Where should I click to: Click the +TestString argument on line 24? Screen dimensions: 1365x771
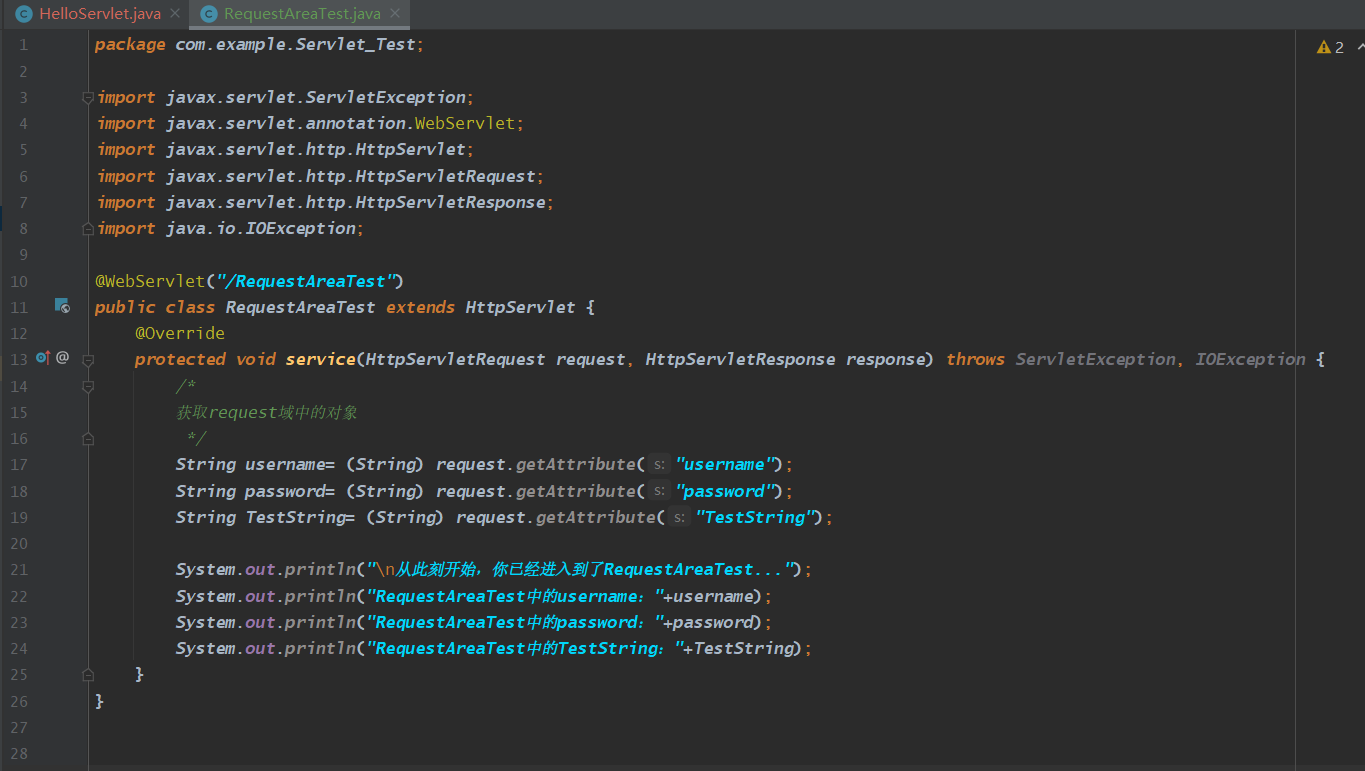[738, 648]
